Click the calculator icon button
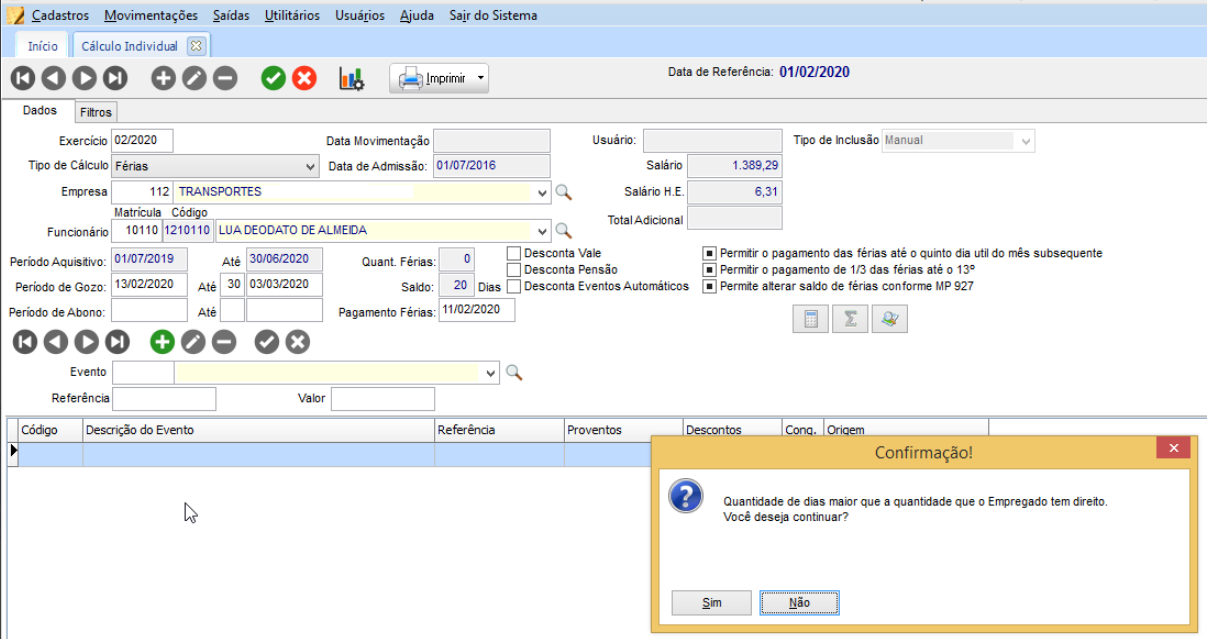1207x639 pixels. point(811,319)
